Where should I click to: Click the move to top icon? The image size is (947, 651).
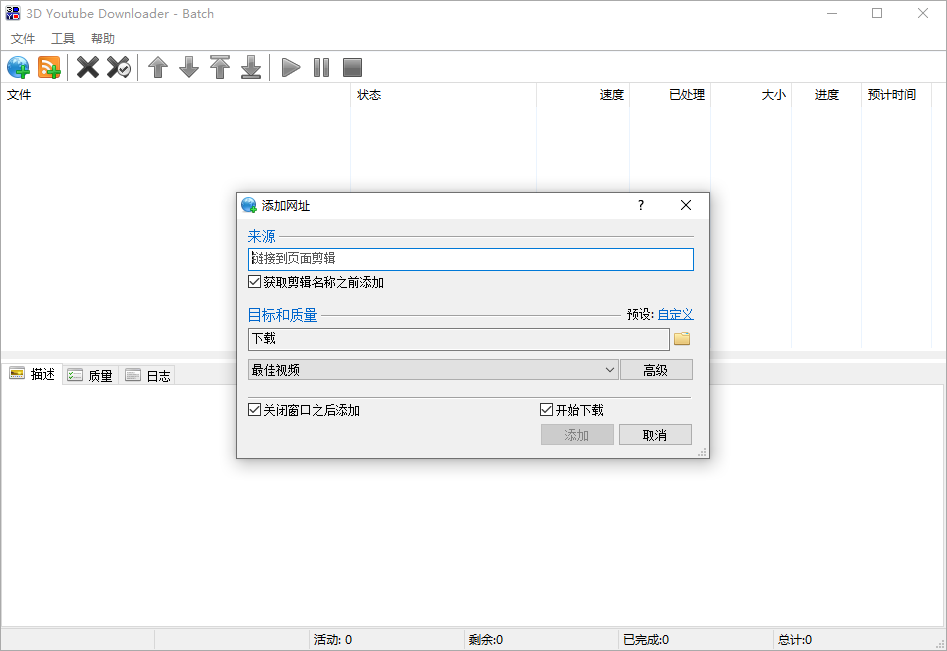point(220,67)
